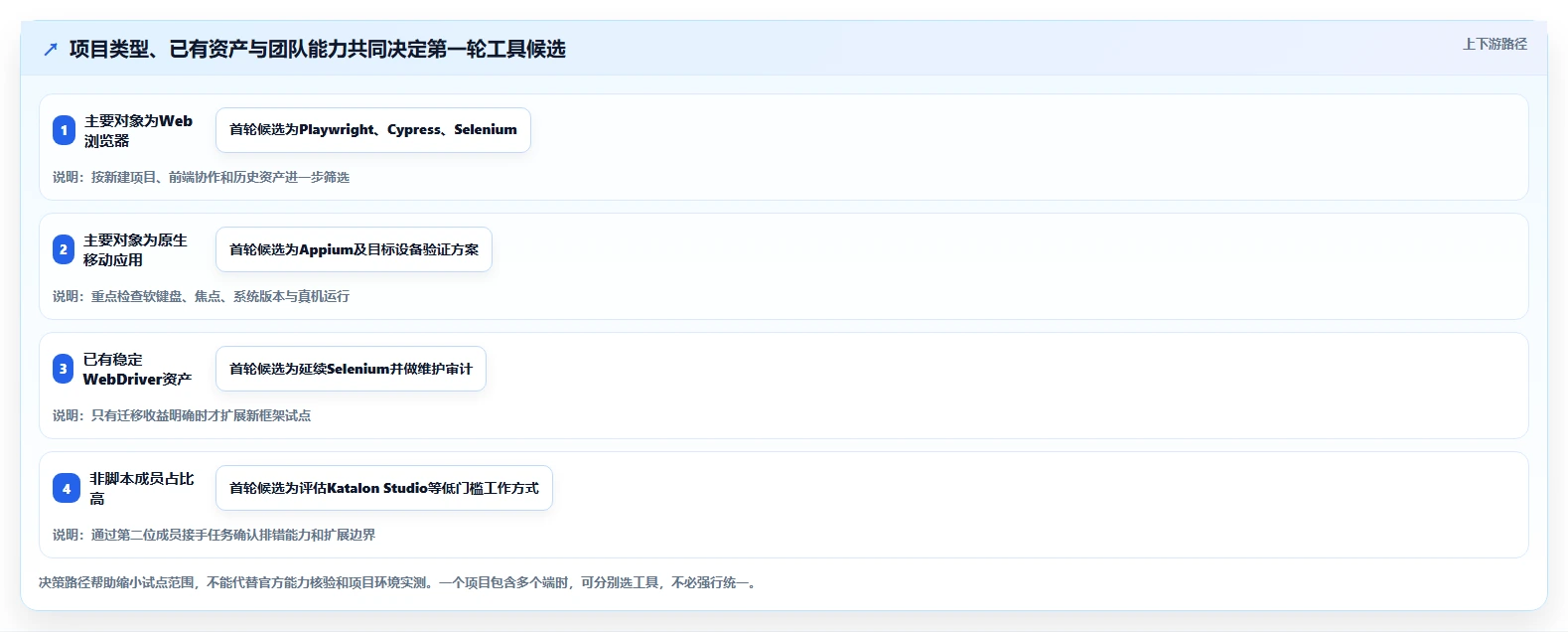Click the label 非脚本成员占比高
The width and height of the screenshot is (1568, 632).
142,488
